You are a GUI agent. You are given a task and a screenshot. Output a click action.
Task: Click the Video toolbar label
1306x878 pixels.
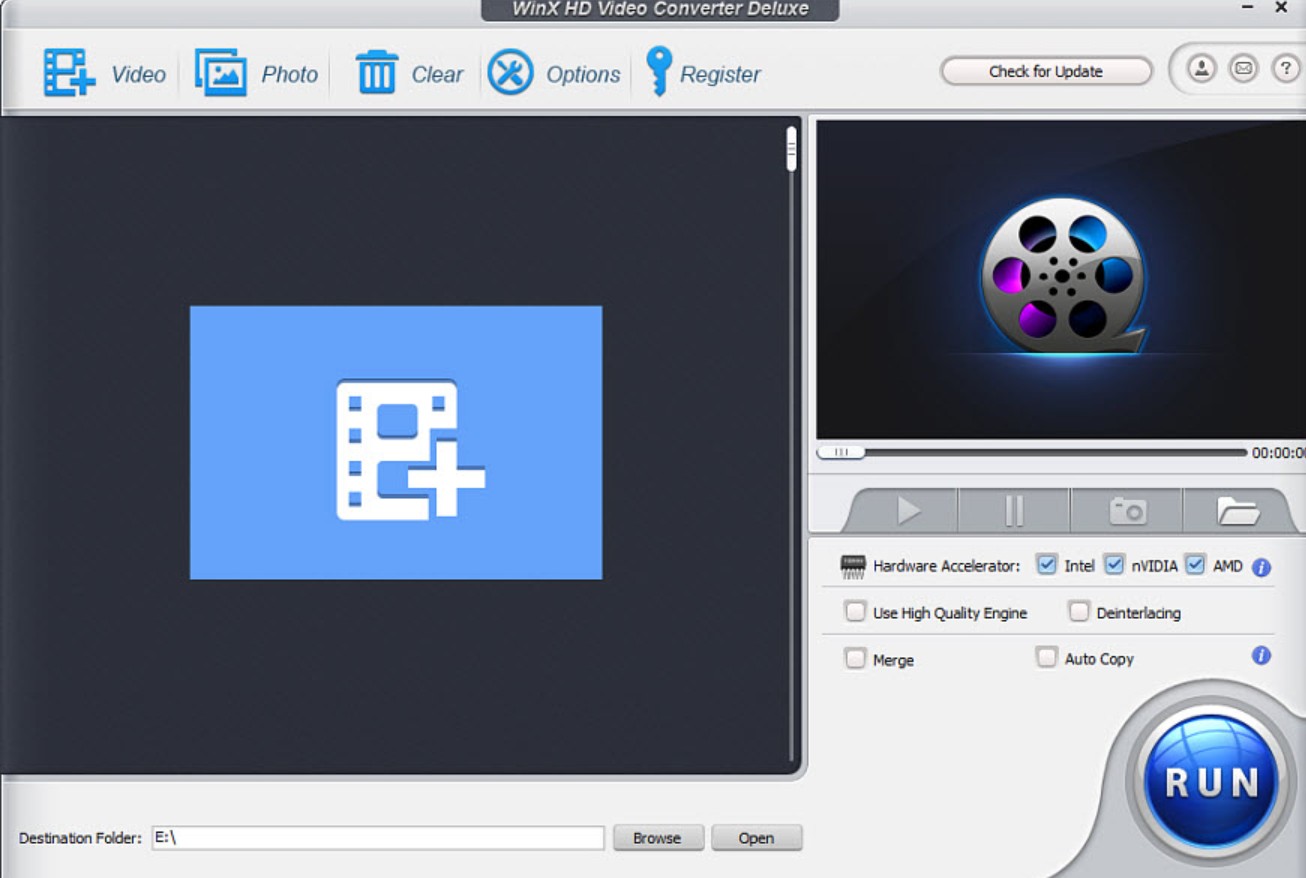(x=138, y=74)
